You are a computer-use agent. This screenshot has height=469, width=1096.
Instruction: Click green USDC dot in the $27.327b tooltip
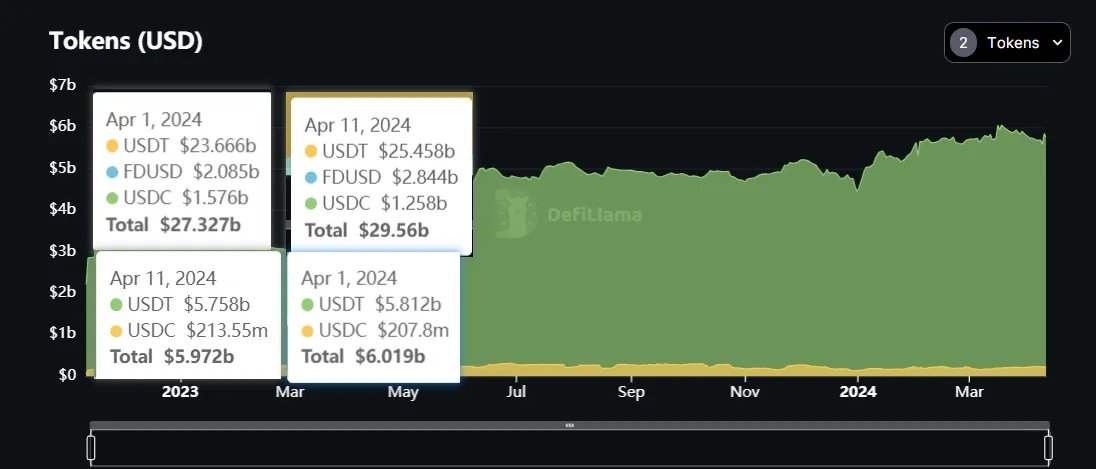[x=114, y=197]
